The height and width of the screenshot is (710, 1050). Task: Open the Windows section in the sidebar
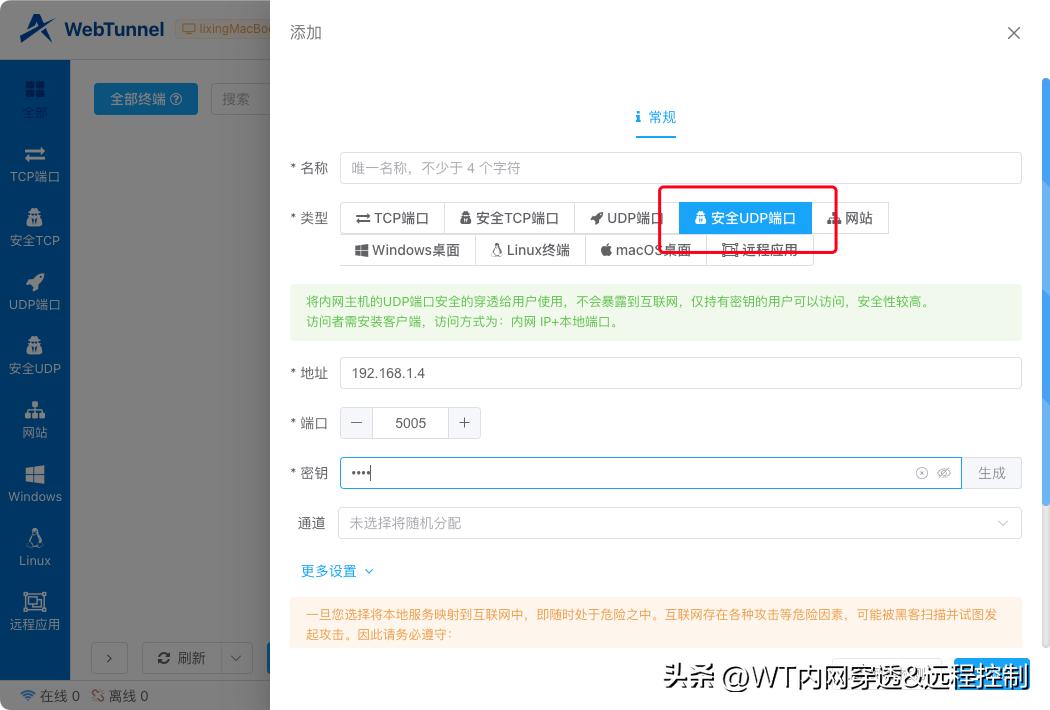(x=34, y=486)
